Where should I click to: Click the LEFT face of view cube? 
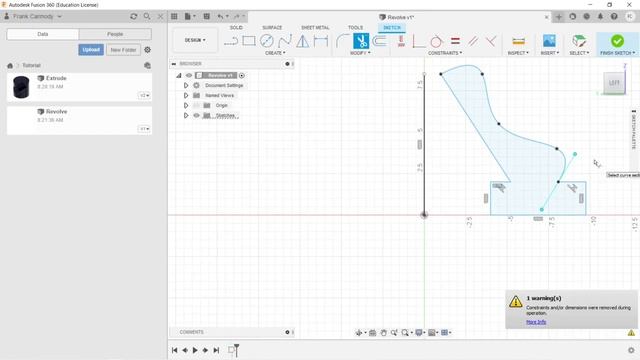[x=614, y=83]
